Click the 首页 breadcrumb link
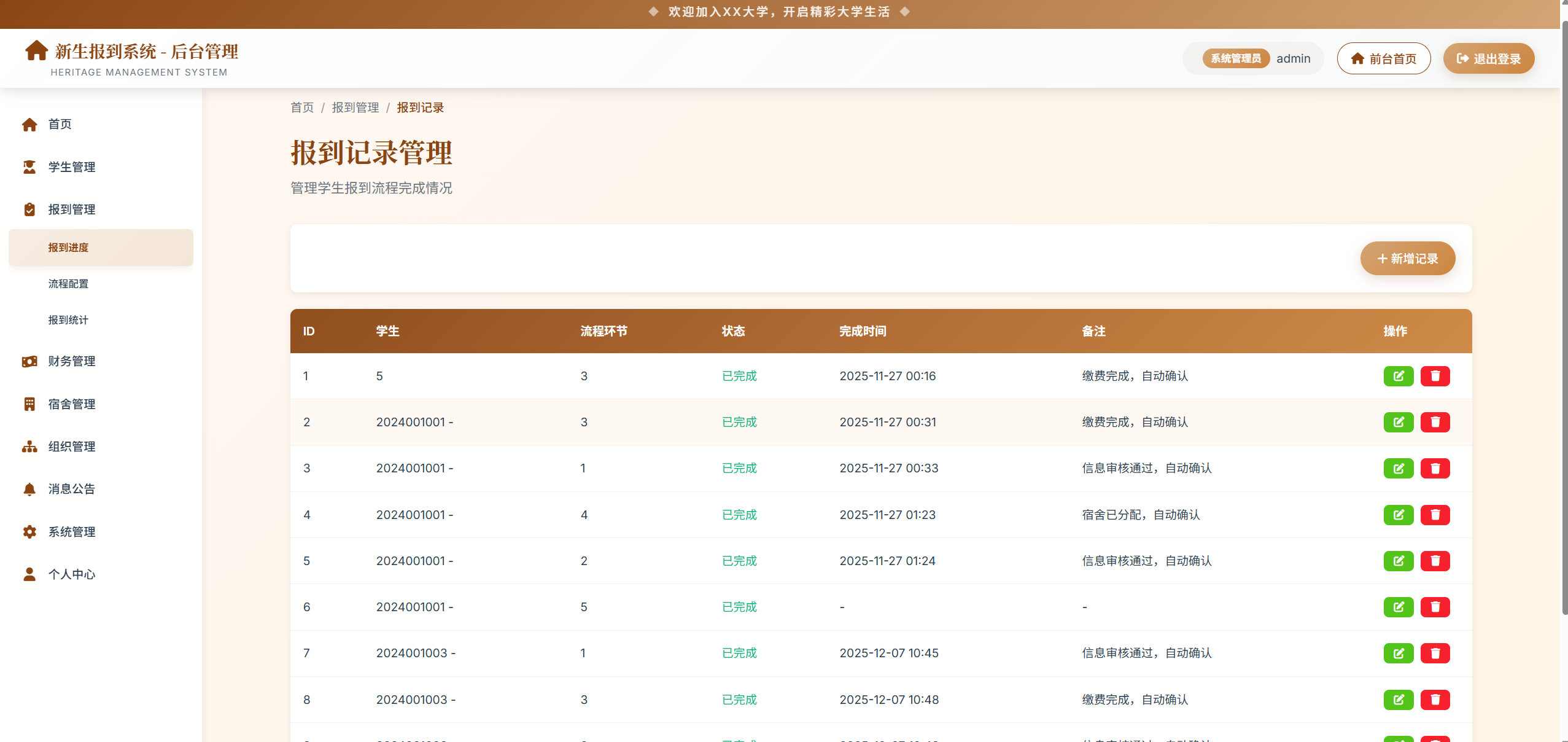 pos(301,107)
